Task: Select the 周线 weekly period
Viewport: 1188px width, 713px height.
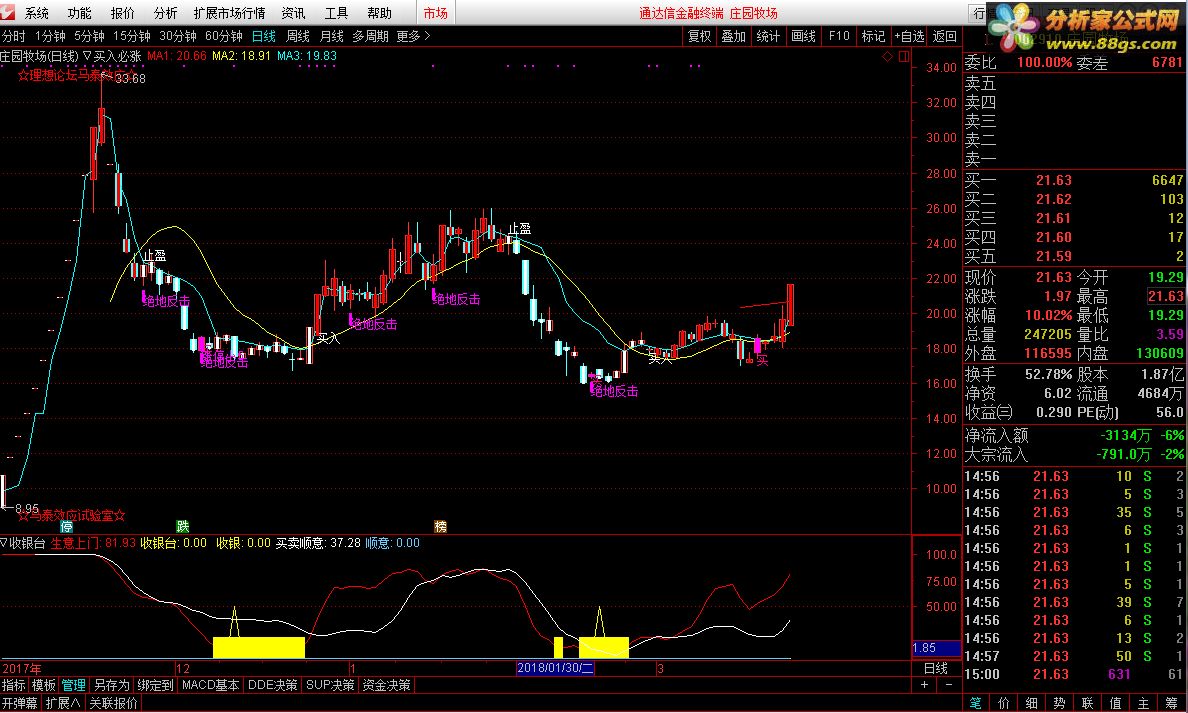Action: 298,36
